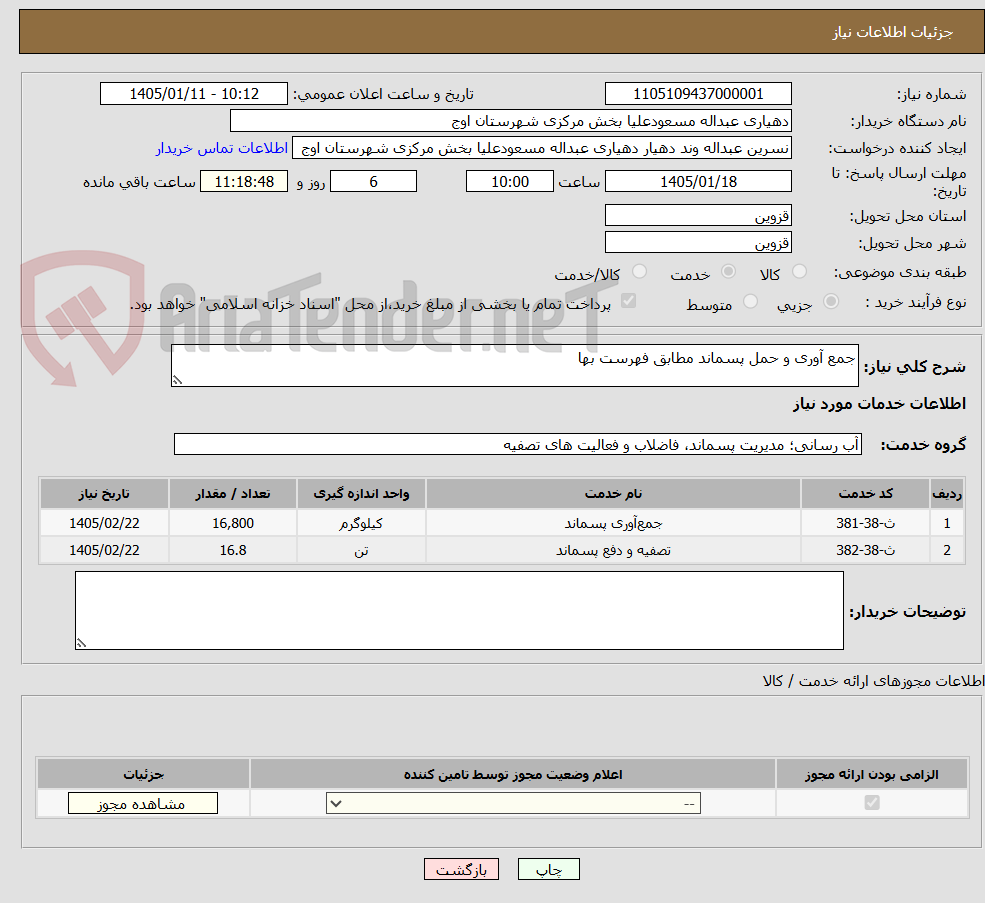Click the resize handle of buyer notes textarea
The image size is (985, 903).
(x=81, y=643)
